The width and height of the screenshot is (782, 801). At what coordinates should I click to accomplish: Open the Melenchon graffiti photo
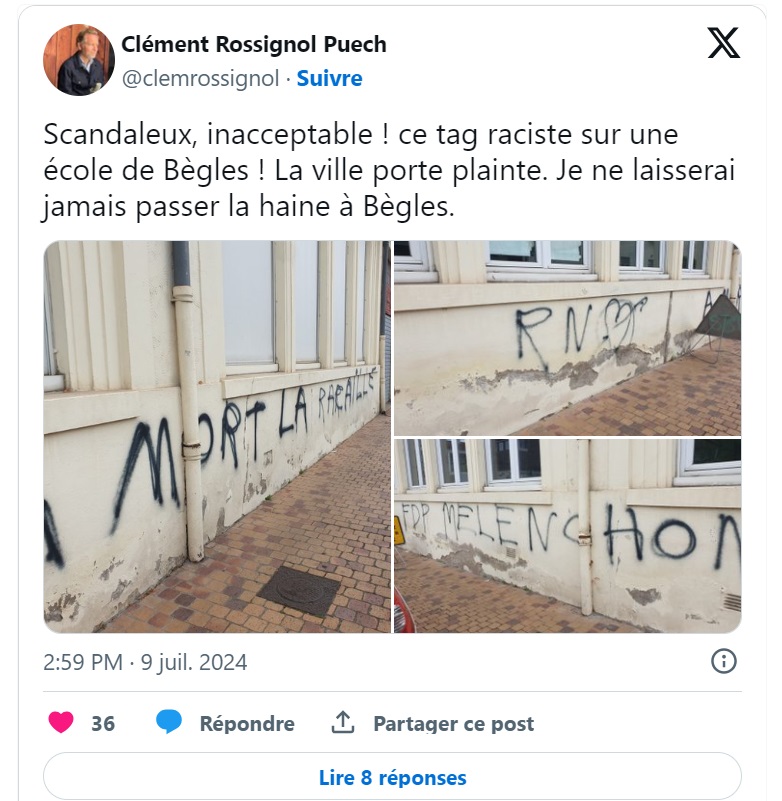[x=567, y=536]
